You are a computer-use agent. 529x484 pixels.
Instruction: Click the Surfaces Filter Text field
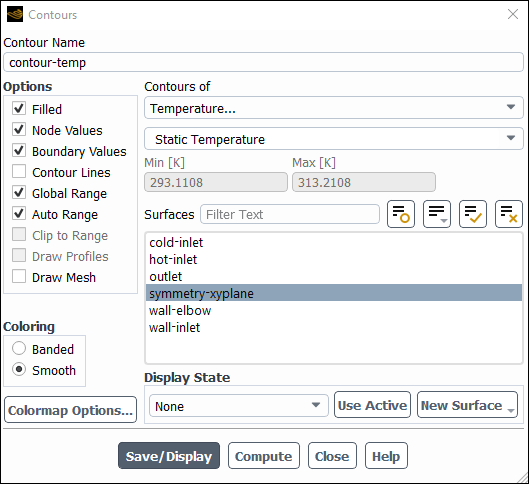[290, 214]
